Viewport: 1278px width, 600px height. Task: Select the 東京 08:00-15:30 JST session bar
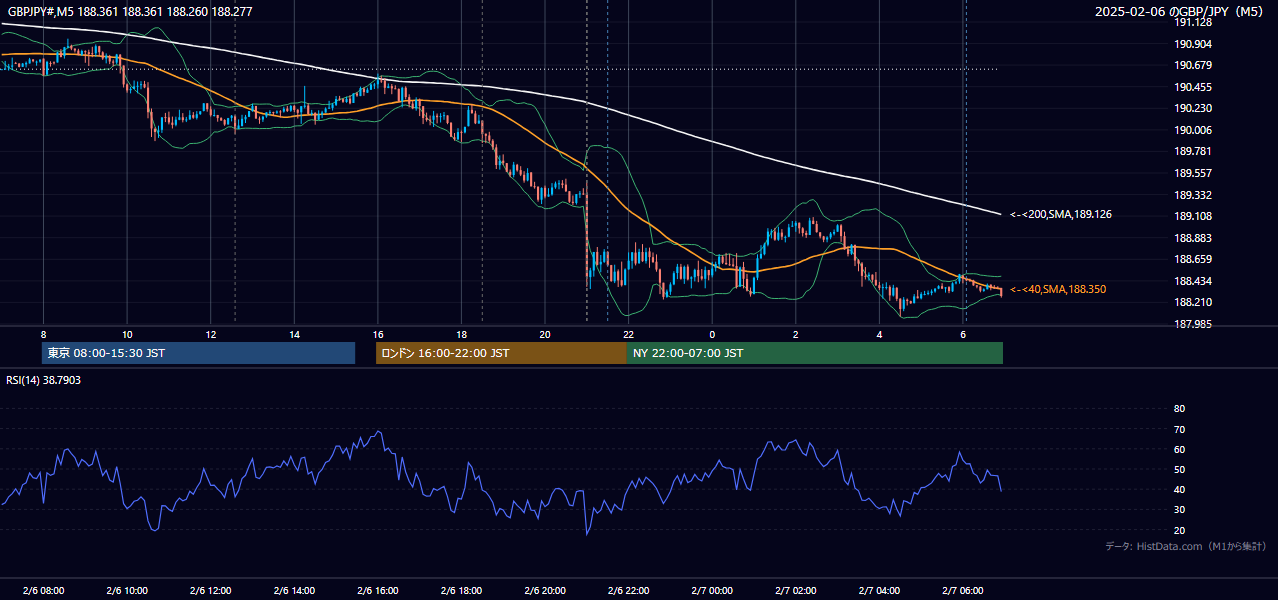[x=198, y=353]
